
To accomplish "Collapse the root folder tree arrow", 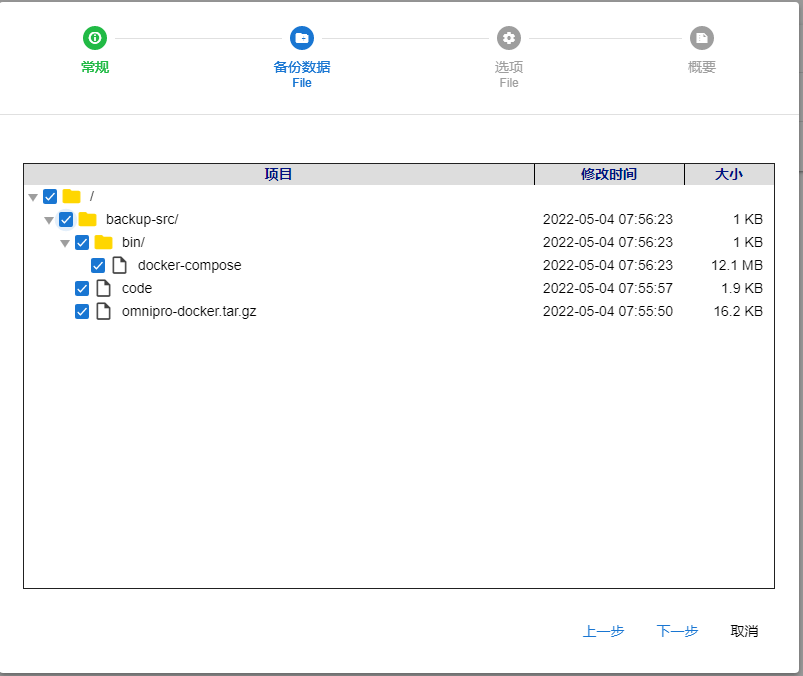I will 33,197.
